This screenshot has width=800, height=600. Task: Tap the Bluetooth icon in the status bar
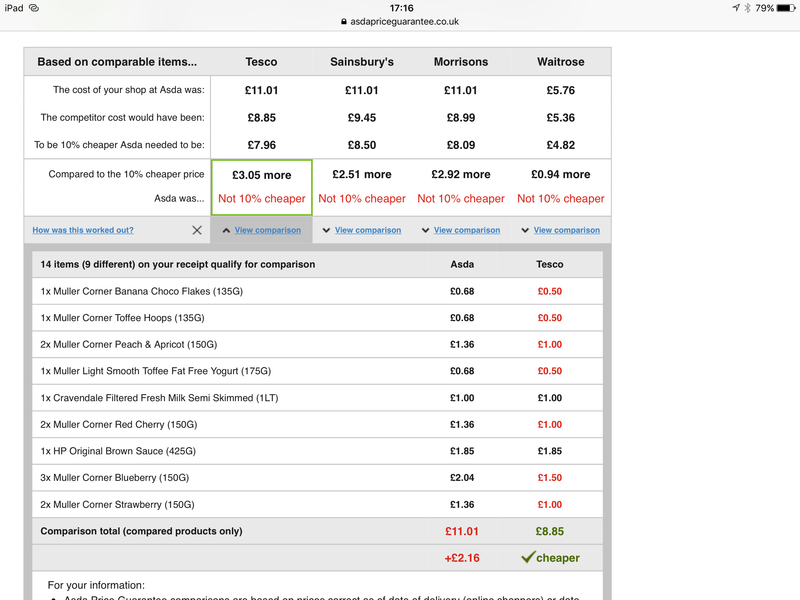[x=747, y=8]
